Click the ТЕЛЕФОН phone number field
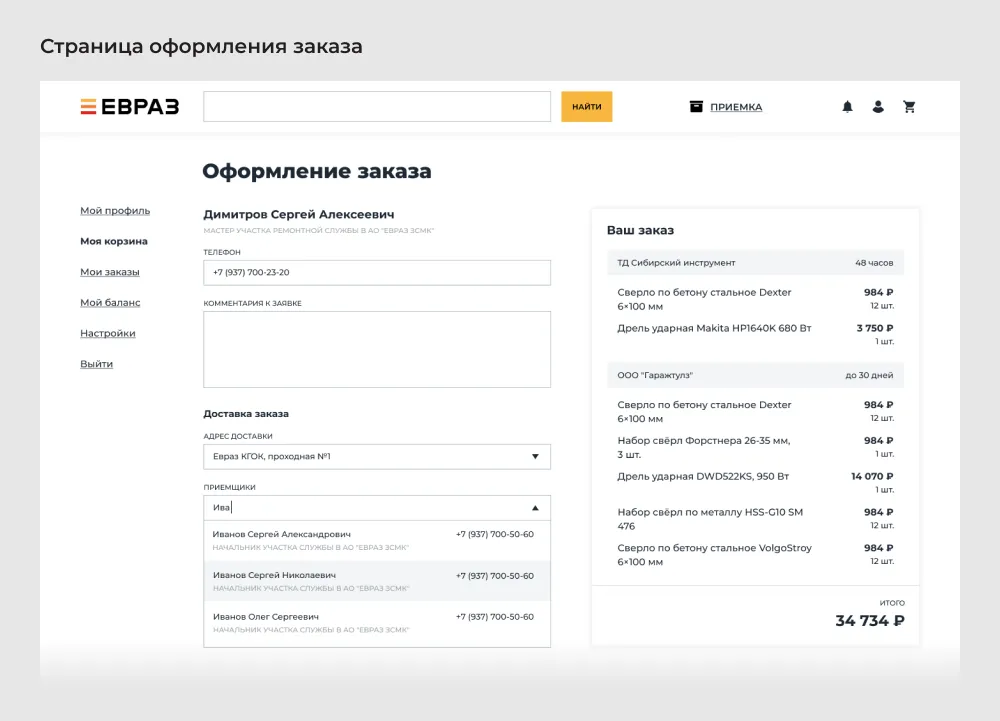1000x721 pixels. coord(376,271)
